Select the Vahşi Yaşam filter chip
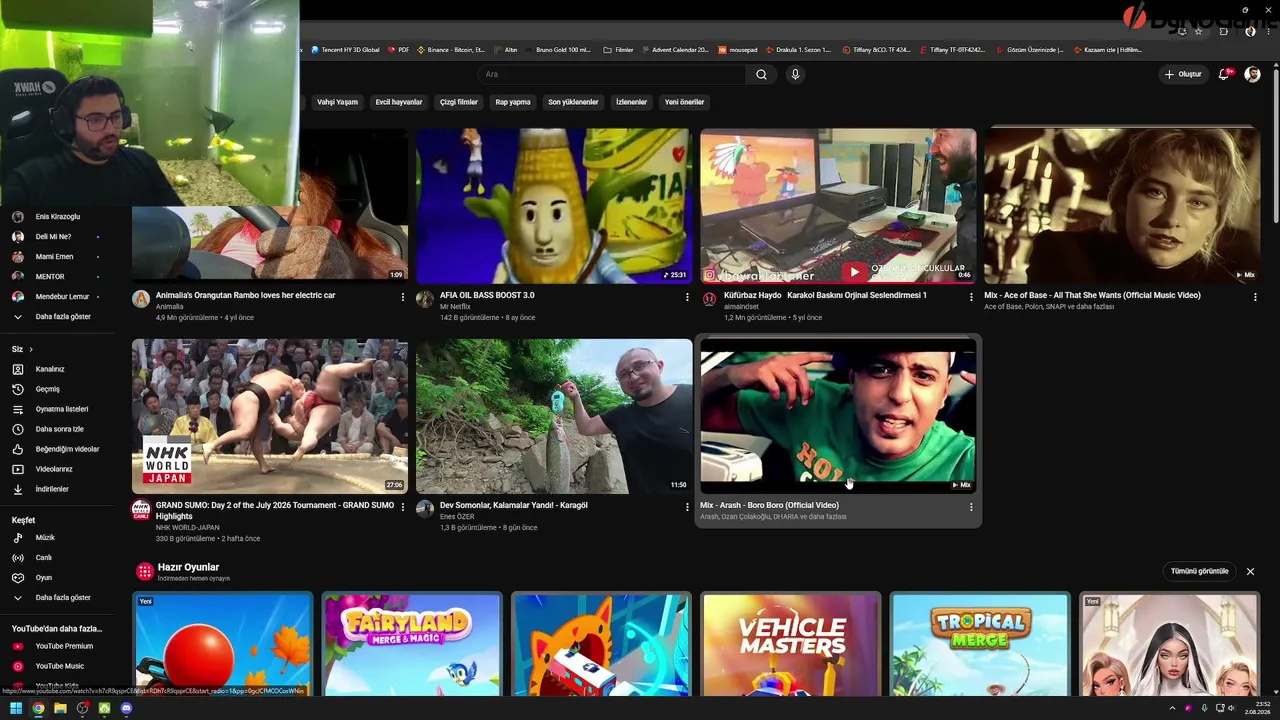 tap(337, 102)
